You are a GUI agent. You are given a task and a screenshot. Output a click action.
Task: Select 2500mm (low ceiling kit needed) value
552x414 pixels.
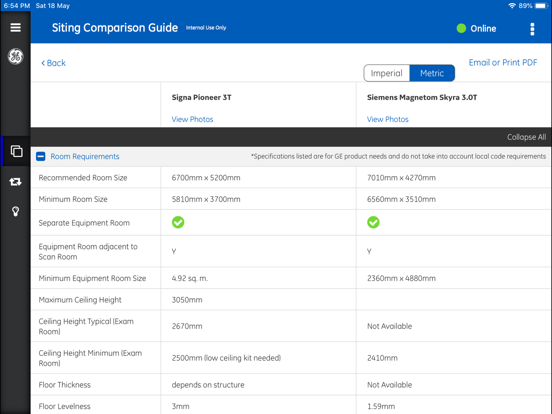click(x=226, y=358)
